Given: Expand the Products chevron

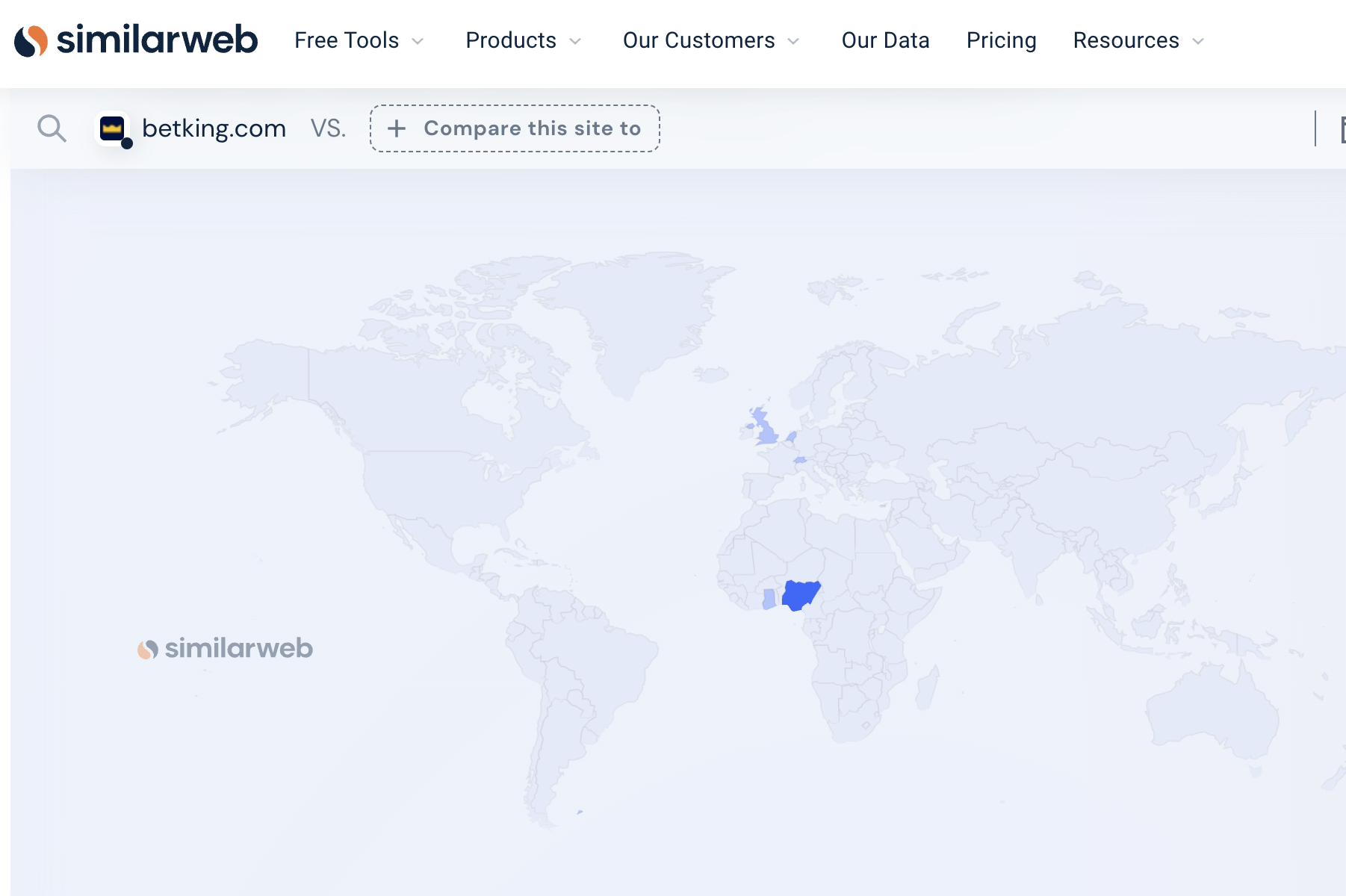Looking at the screenshot, I should click(575, 41).
